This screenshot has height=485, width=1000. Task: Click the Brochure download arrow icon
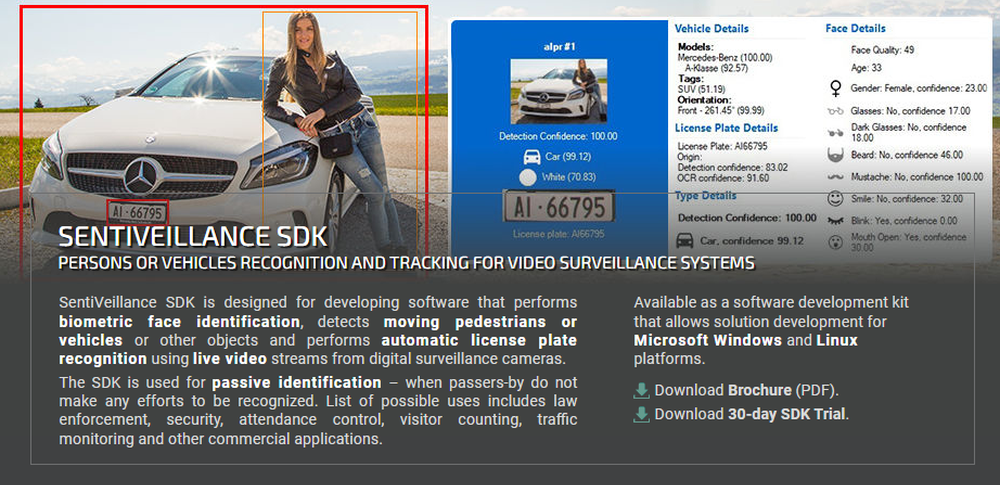641,391
